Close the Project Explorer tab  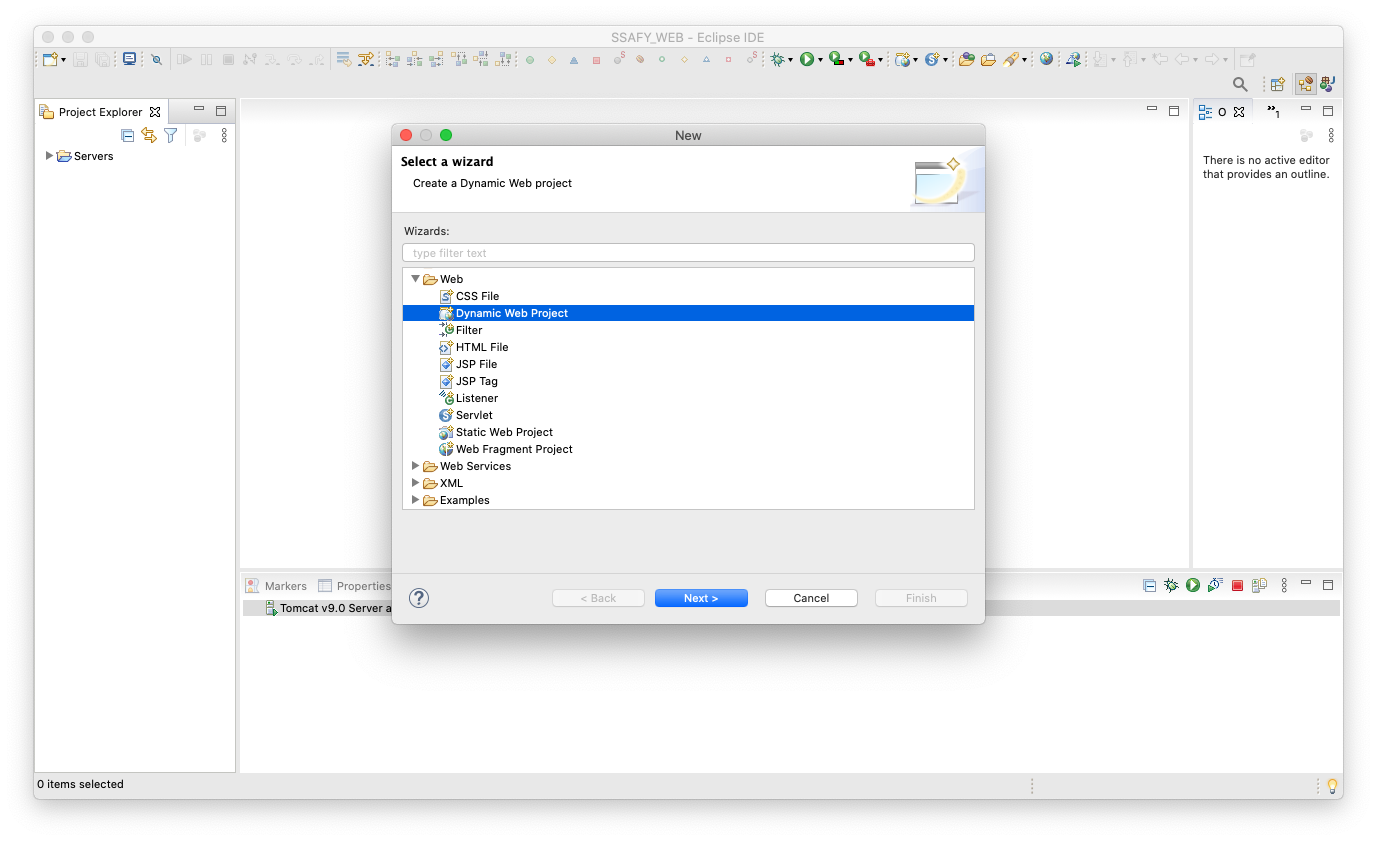click(x=155, y=112)
